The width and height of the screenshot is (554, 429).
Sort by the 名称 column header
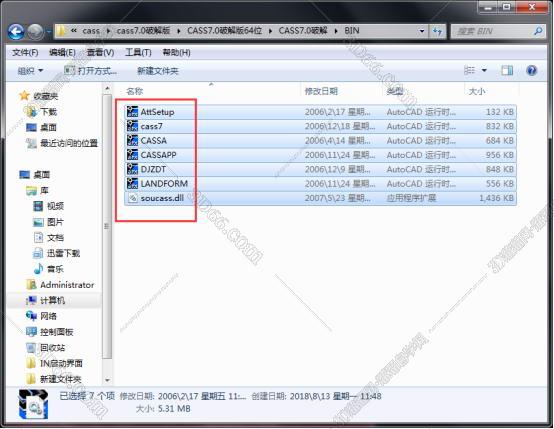pyautogui.click(x=135, y=92)
